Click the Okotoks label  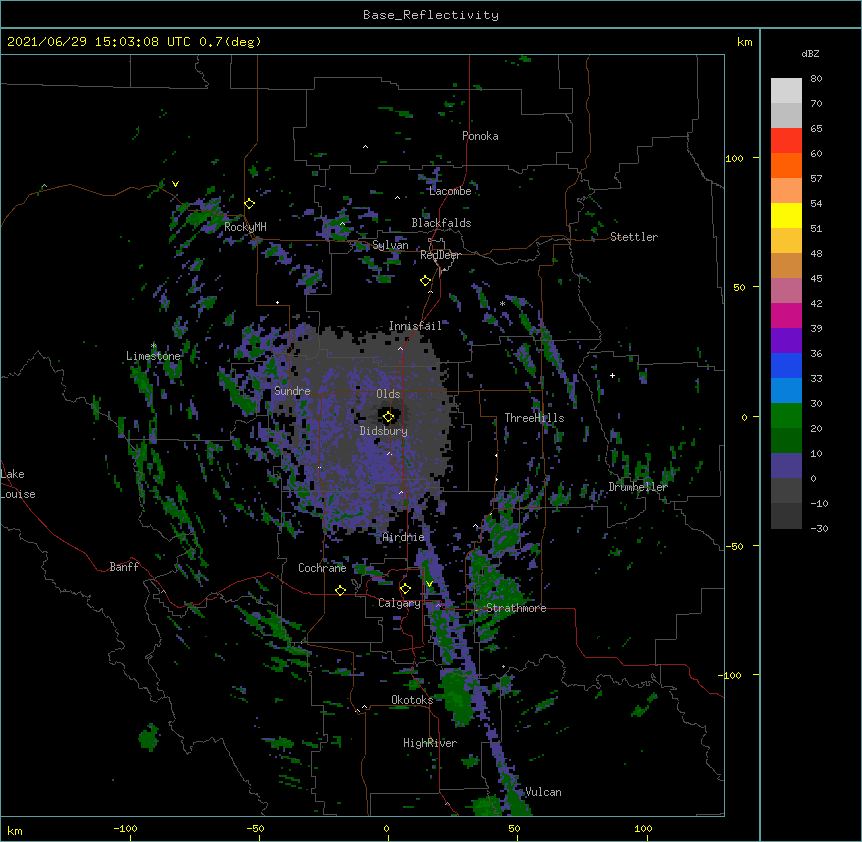[412, 700]
